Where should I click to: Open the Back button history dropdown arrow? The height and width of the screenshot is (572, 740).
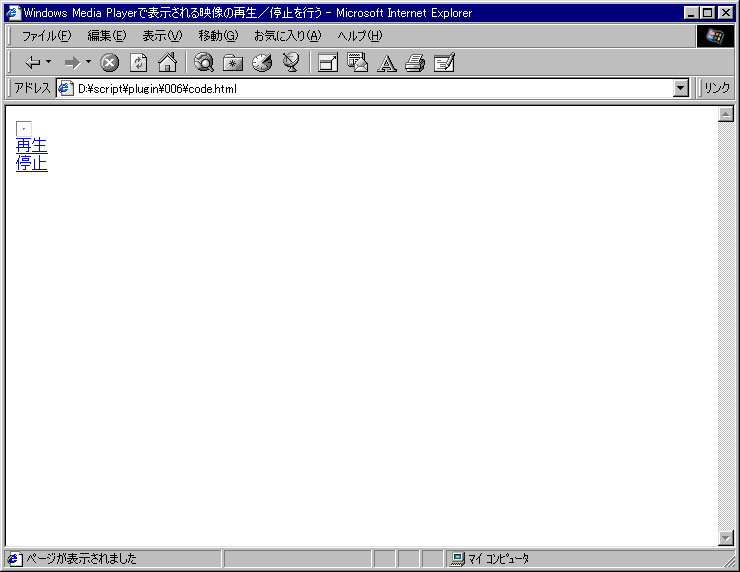pyautogui.click(x=48, y=62)
